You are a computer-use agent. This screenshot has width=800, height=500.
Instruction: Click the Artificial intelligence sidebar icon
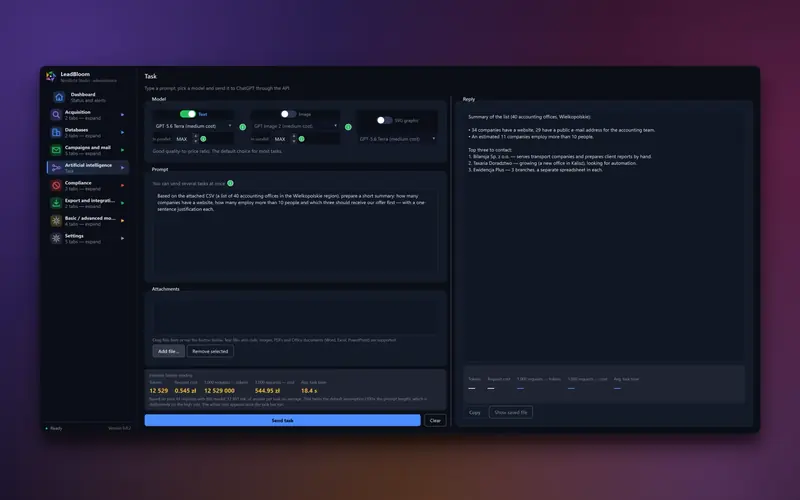click(x=56, y=168)
